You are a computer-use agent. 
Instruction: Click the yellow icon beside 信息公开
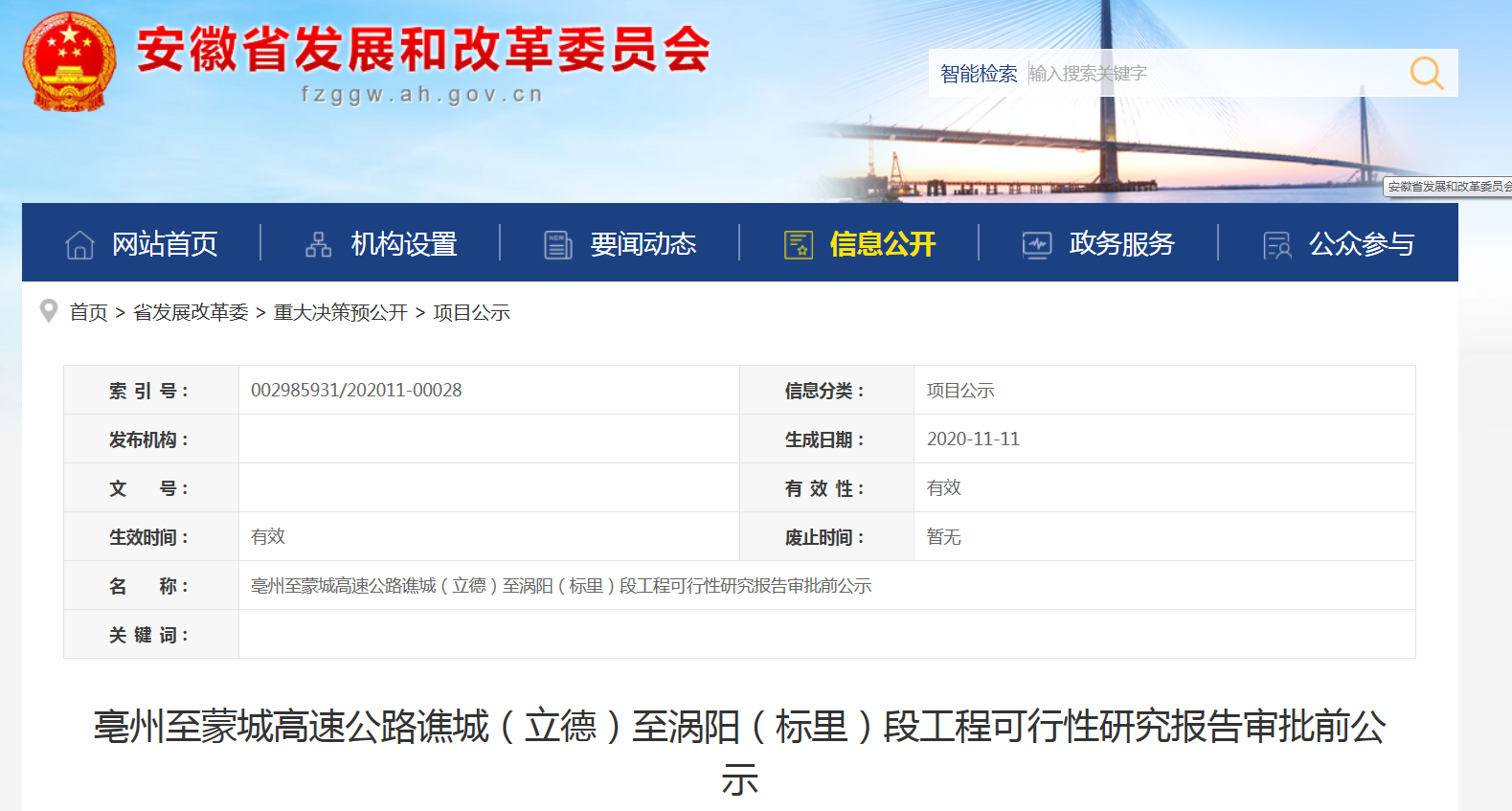798,245
